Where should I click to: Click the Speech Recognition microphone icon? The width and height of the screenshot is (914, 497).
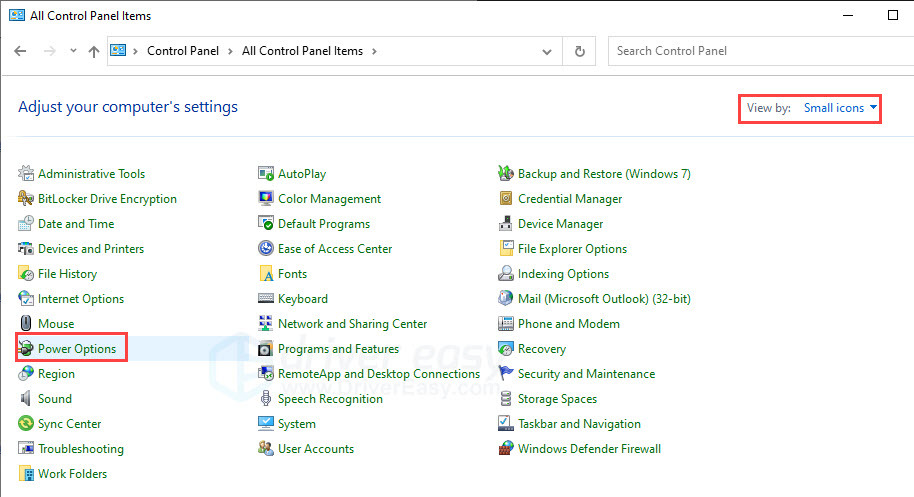pyautogui.click(x=266, y=399)
